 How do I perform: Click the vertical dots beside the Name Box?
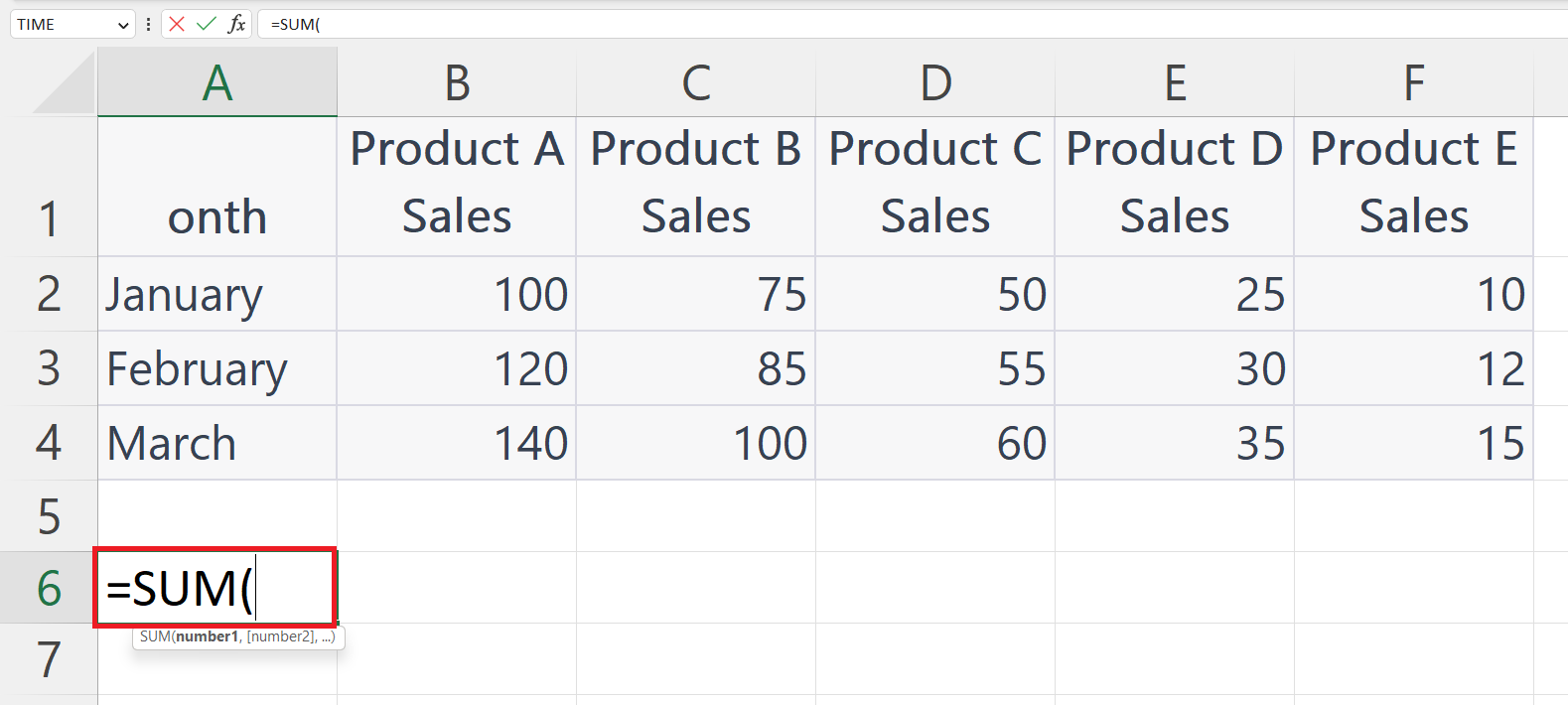pos(147,24)
